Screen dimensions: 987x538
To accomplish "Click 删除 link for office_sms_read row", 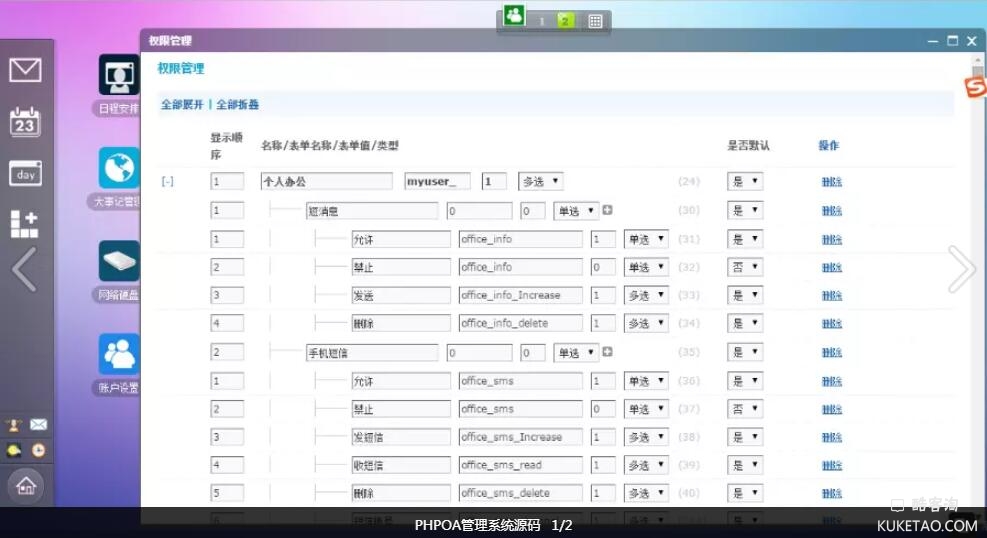I will 832,466.
